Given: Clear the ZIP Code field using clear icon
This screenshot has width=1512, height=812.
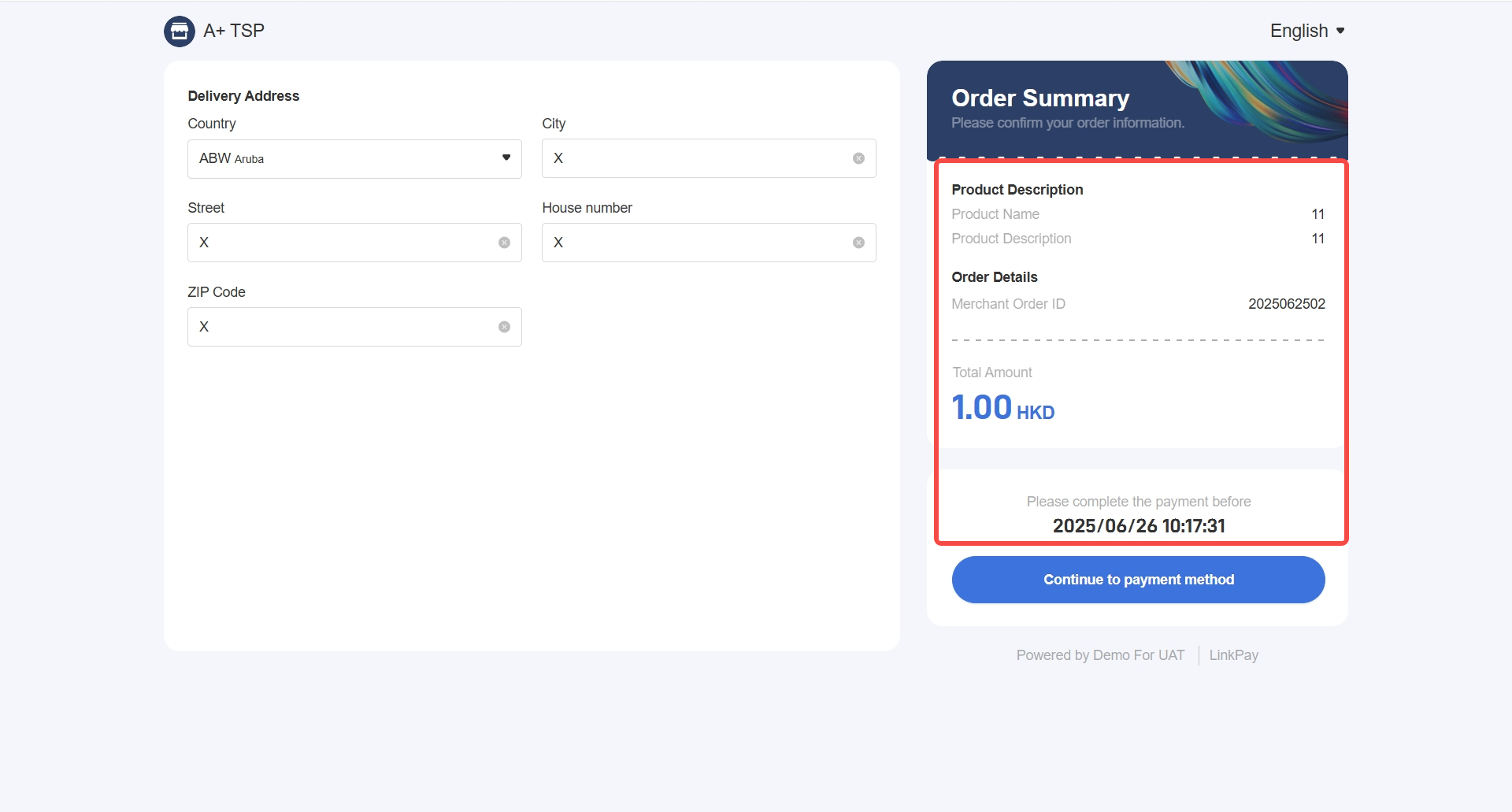Looking at the screenshot, I should (504, 327).
